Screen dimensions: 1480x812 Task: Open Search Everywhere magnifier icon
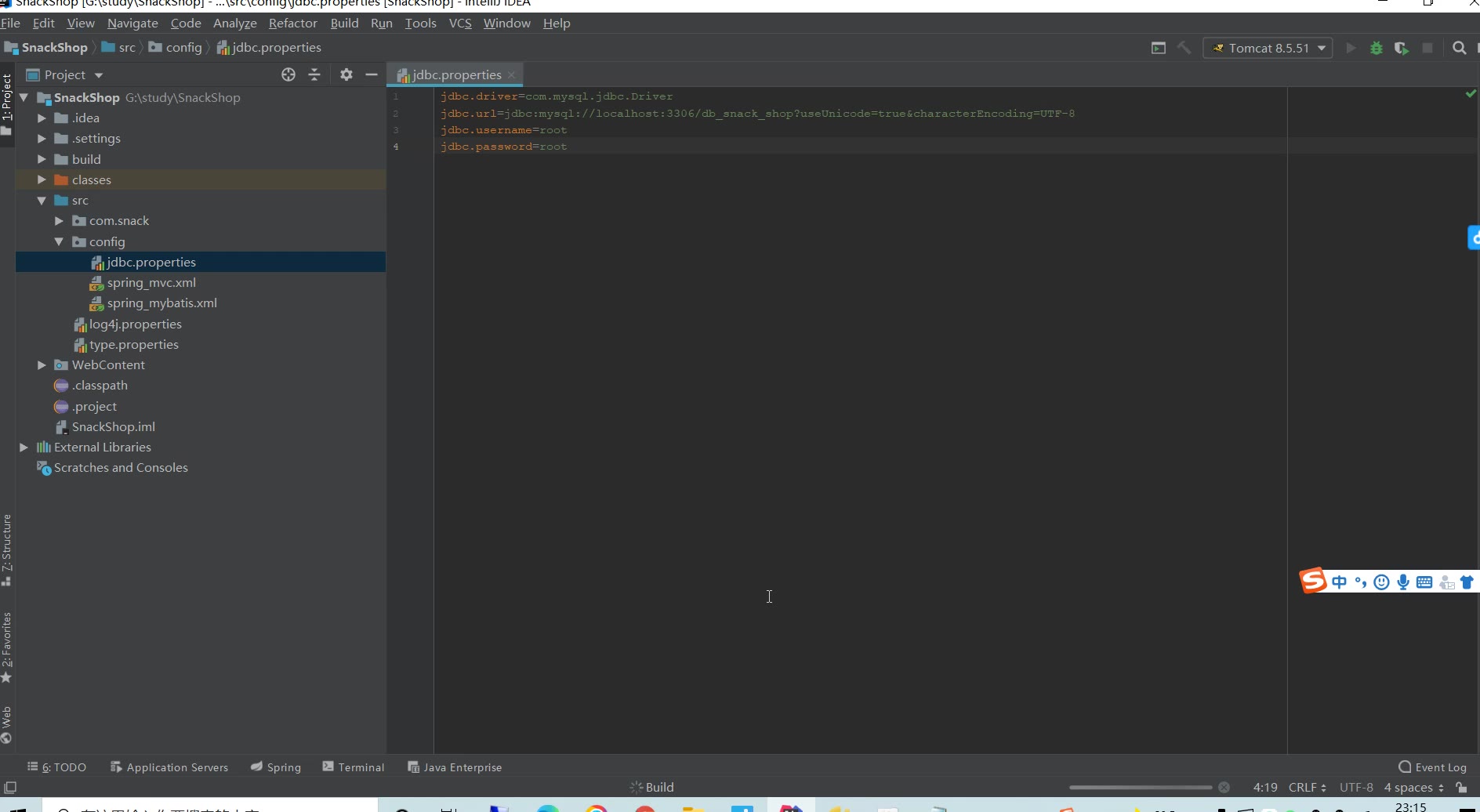1459,49
